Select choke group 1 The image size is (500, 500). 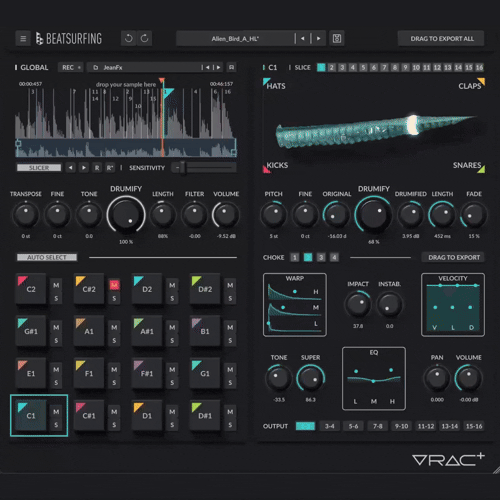point(294,257)
